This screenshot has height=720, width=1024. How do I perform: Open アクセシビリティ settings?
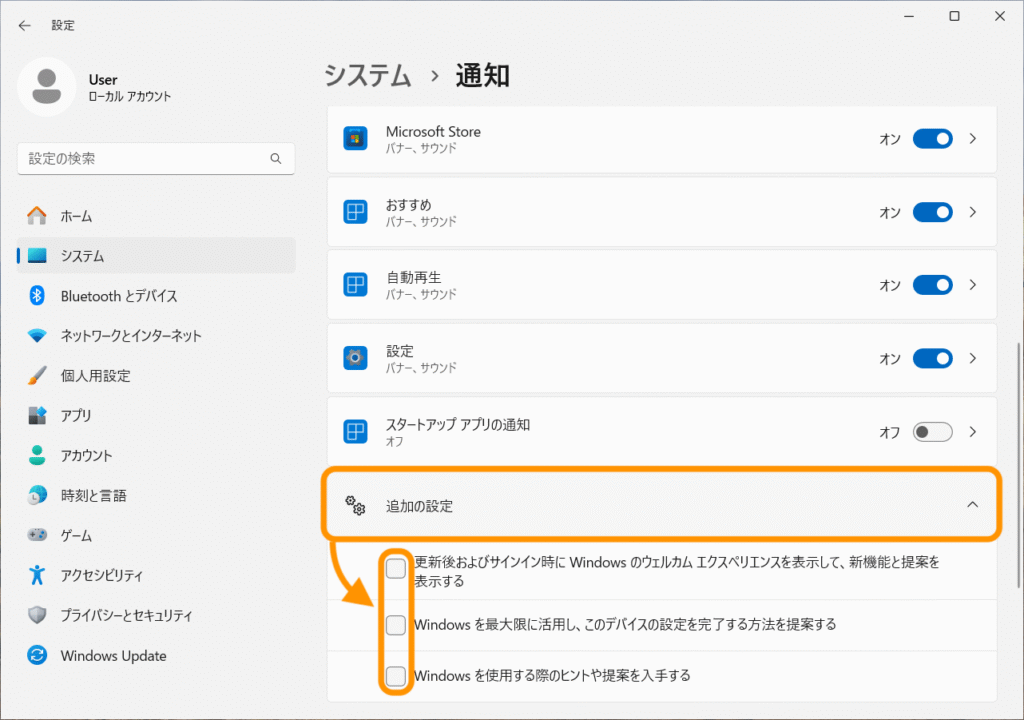click(156, 575)
